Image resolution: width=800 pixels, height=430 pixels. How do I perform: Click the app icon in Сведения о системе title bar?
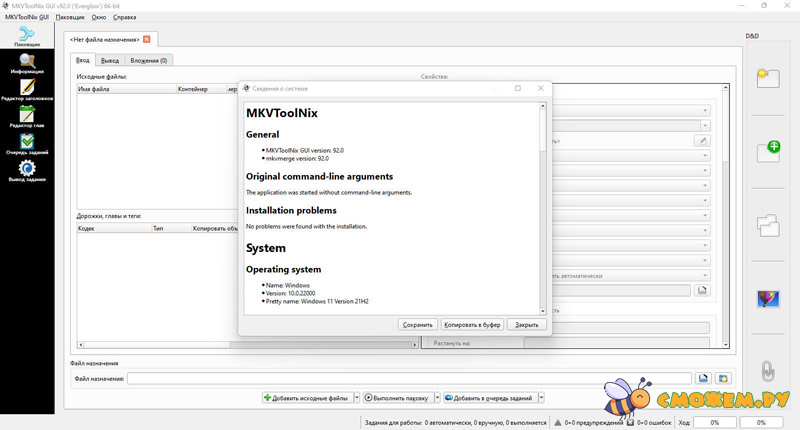pos(246,88)
